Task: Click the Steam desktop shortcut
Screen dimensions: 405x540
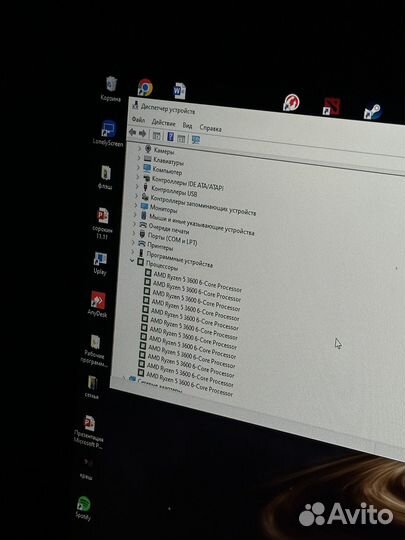Action: [x=373, y=112]
